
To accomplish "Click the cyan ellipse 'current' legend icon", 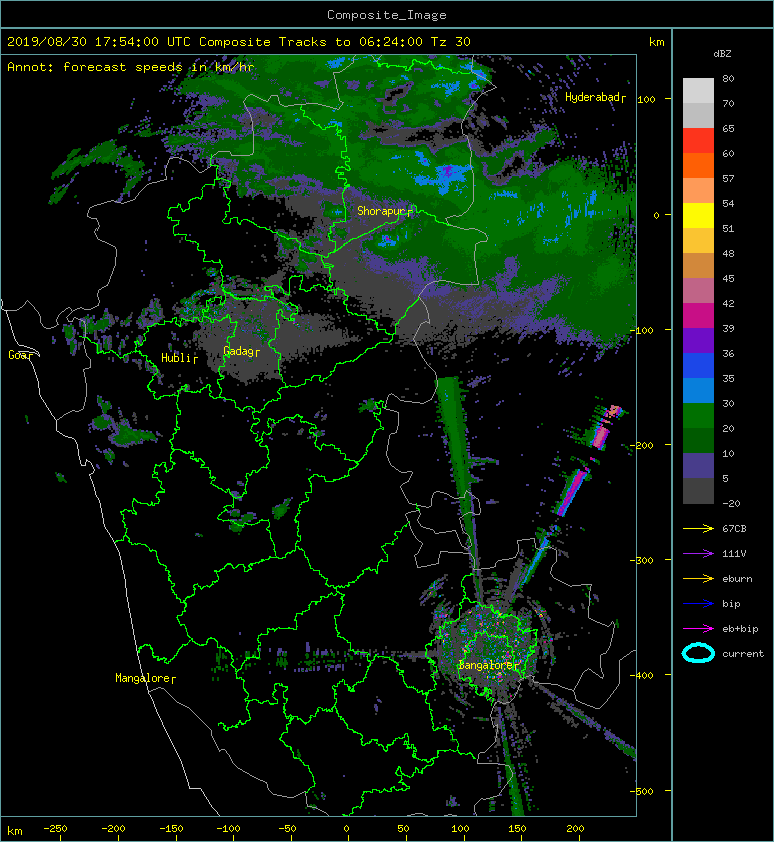I will pos(698,653).
